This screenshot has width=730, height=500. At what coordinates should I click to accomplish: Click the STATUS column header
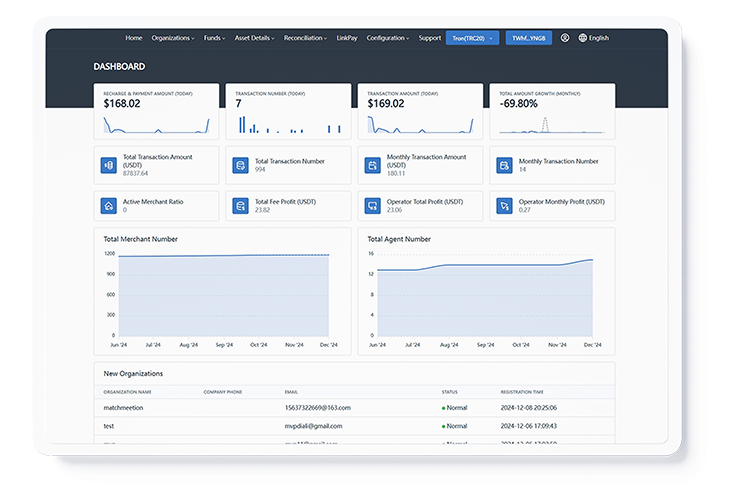coord(449,392)
